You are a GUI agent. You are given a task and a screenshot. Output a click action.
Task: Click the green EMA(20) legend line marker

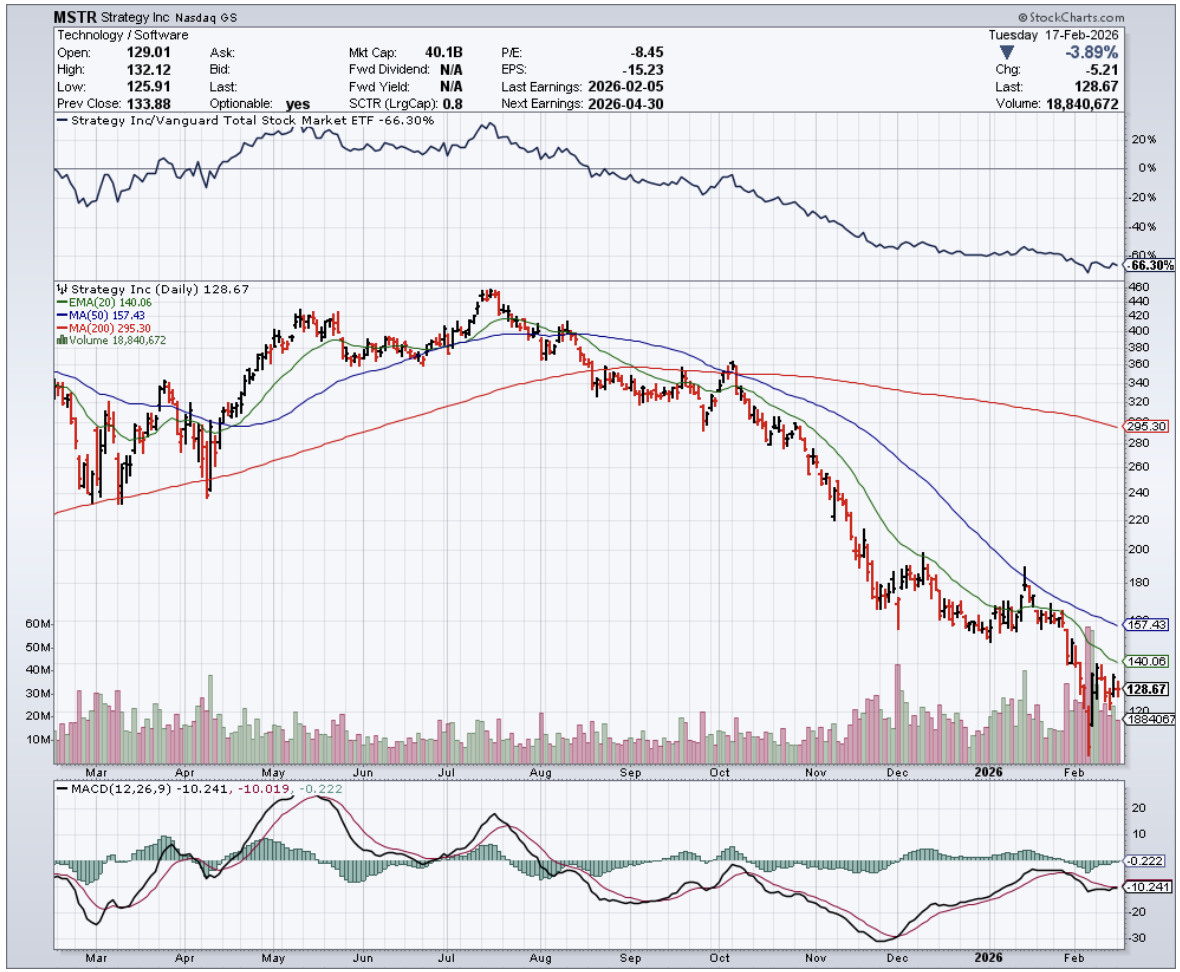coord(61,302)
